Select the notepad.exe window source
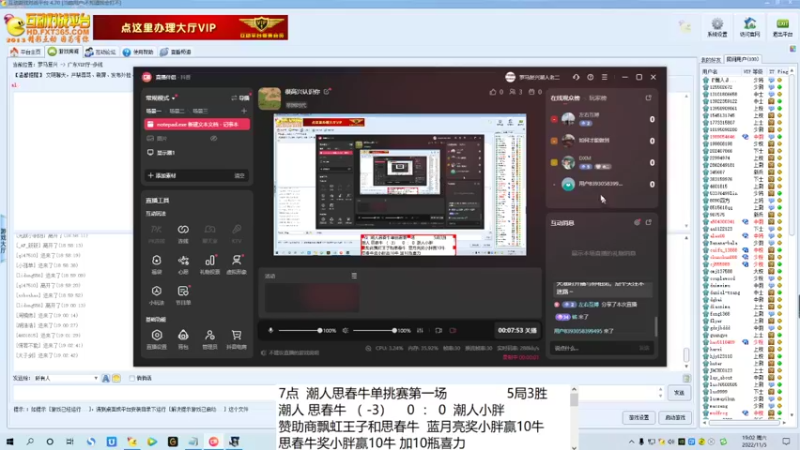This screenshot has height=450, width=800. click(x=197, y=124)
